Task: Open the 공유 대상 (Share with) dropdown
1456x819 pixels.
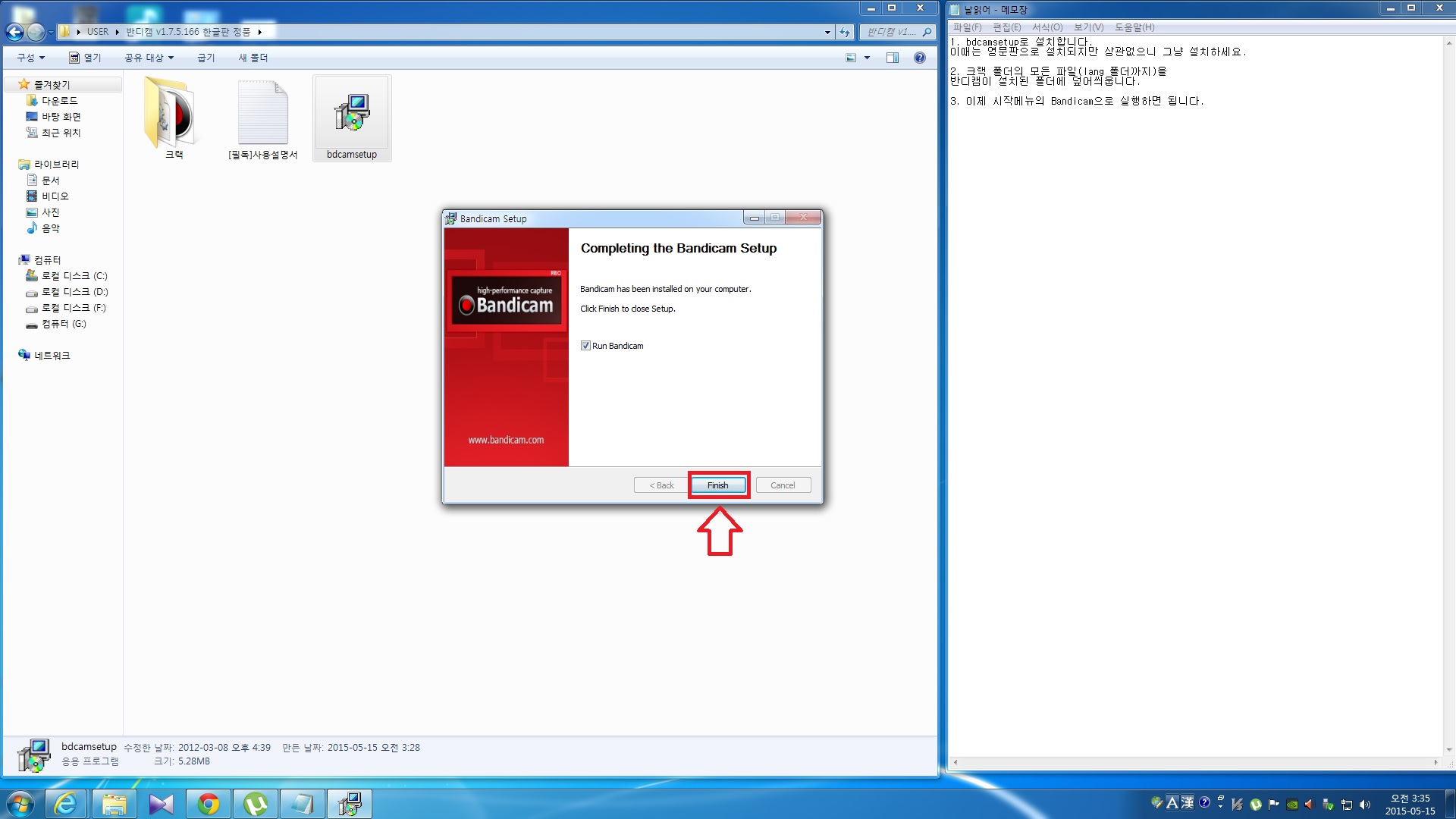Action: coord(149,58)
